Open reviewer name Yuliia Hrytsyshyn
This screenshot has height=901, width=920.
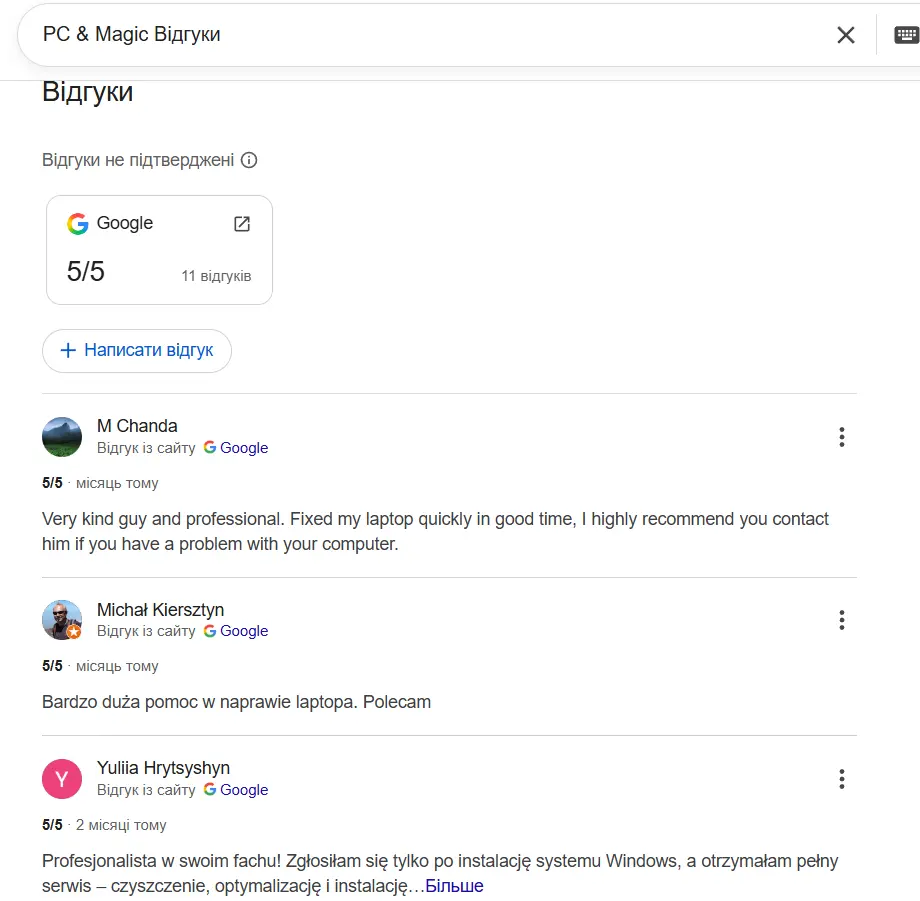tap(163, 768)
